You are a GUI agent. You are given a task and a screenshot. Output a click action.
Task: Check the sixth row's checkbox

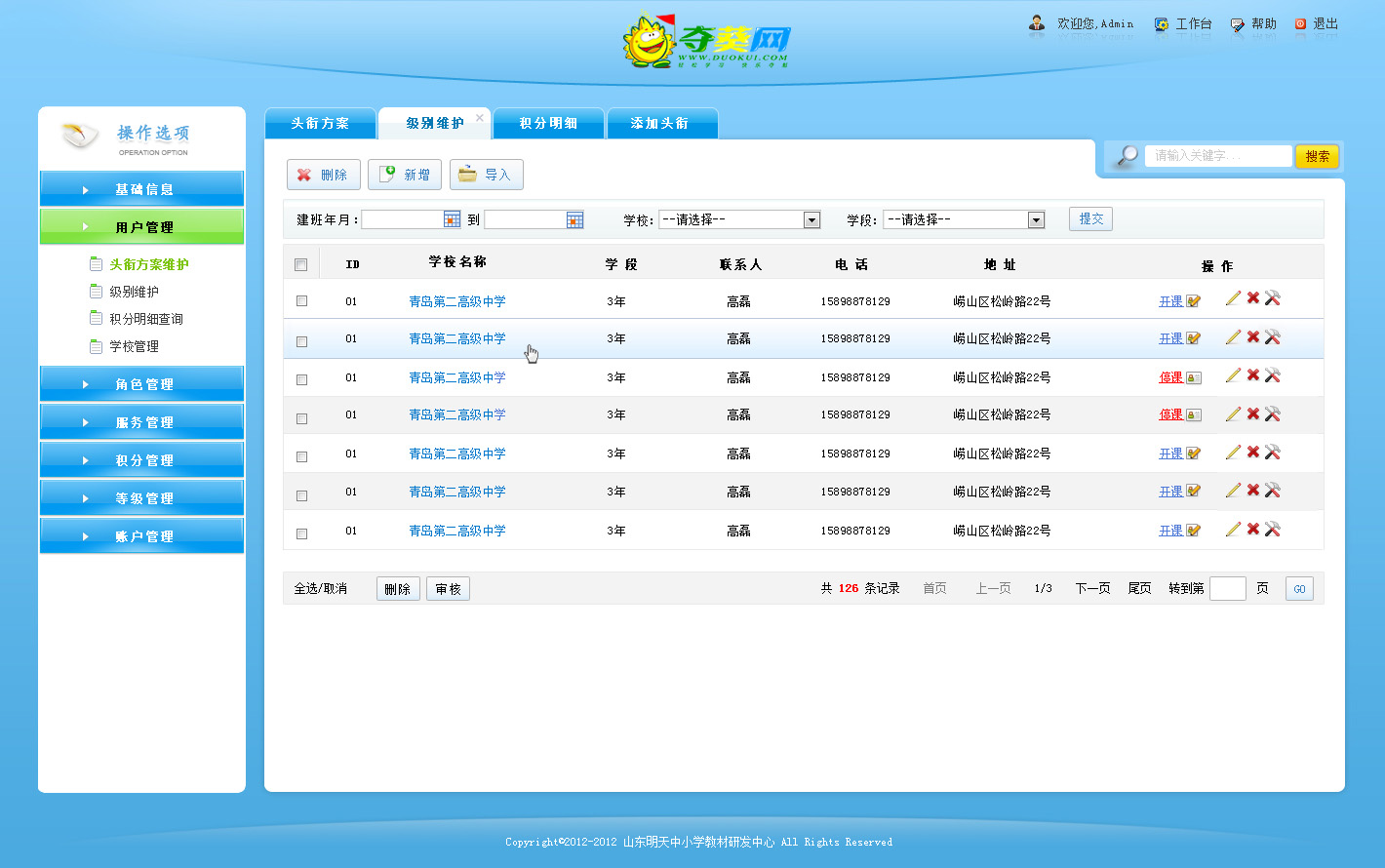pos(301,495)
